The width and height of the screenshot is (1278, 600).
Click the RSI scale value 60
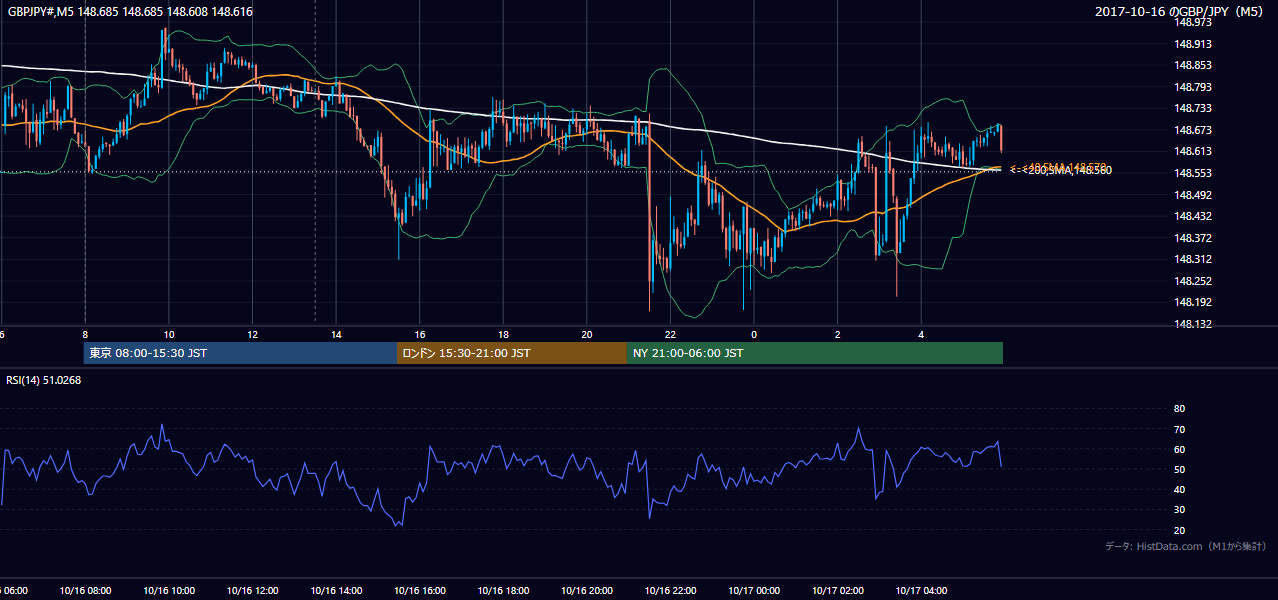[1179, 449]
